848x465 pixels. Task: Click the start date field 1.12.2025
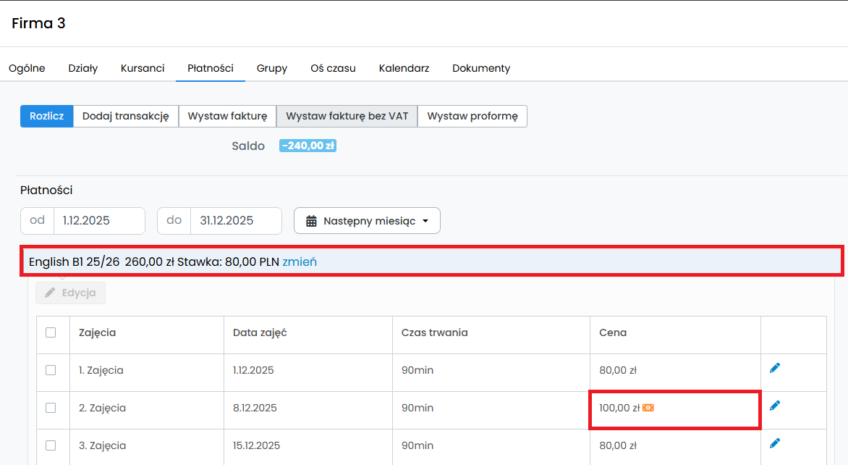pos(98,221)
